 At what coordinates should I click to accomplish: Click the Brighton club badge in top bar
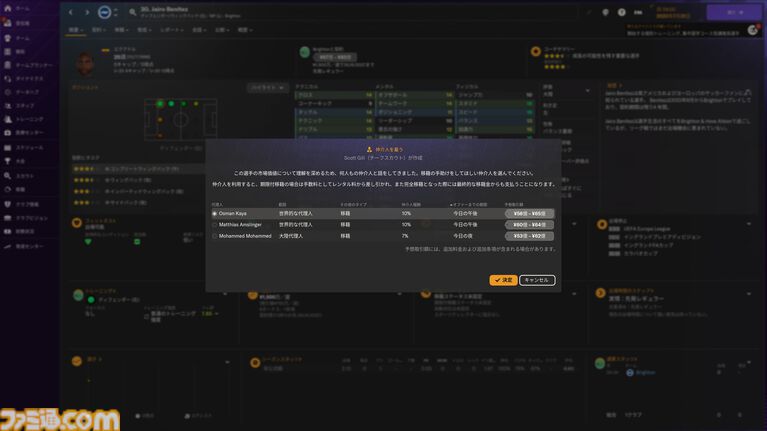pyautogui.click(x=104, y=12)
